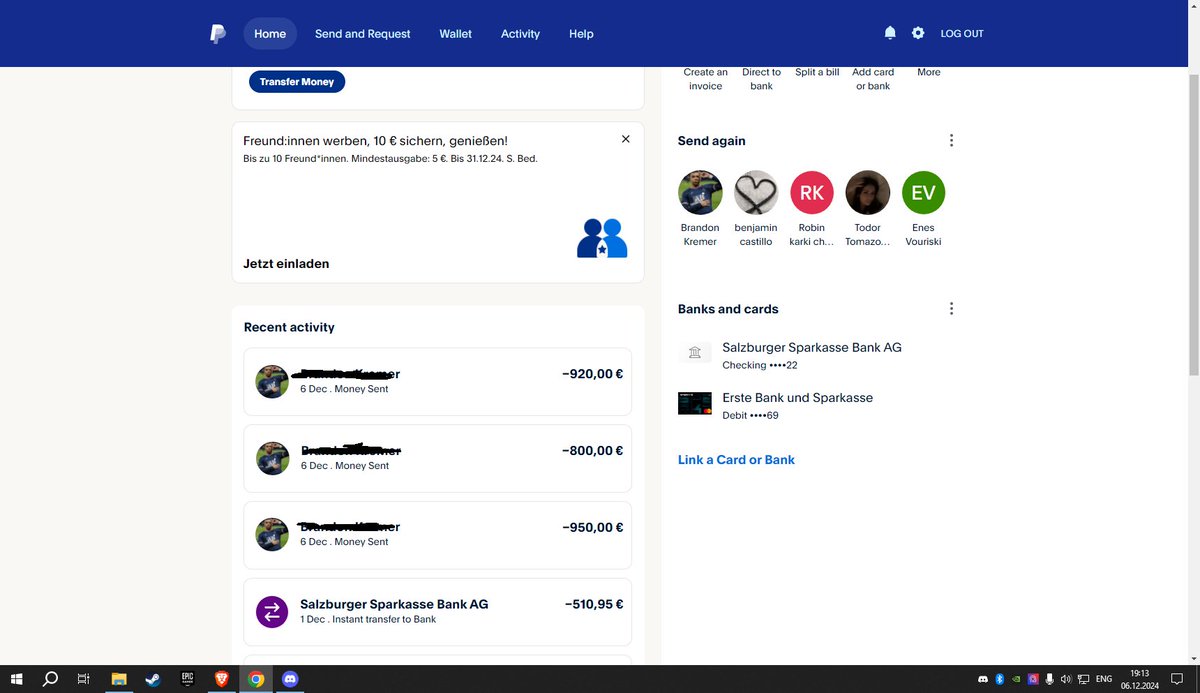Open the clock showing 19:13
1200x693 pixels.
coord(1140,679)
